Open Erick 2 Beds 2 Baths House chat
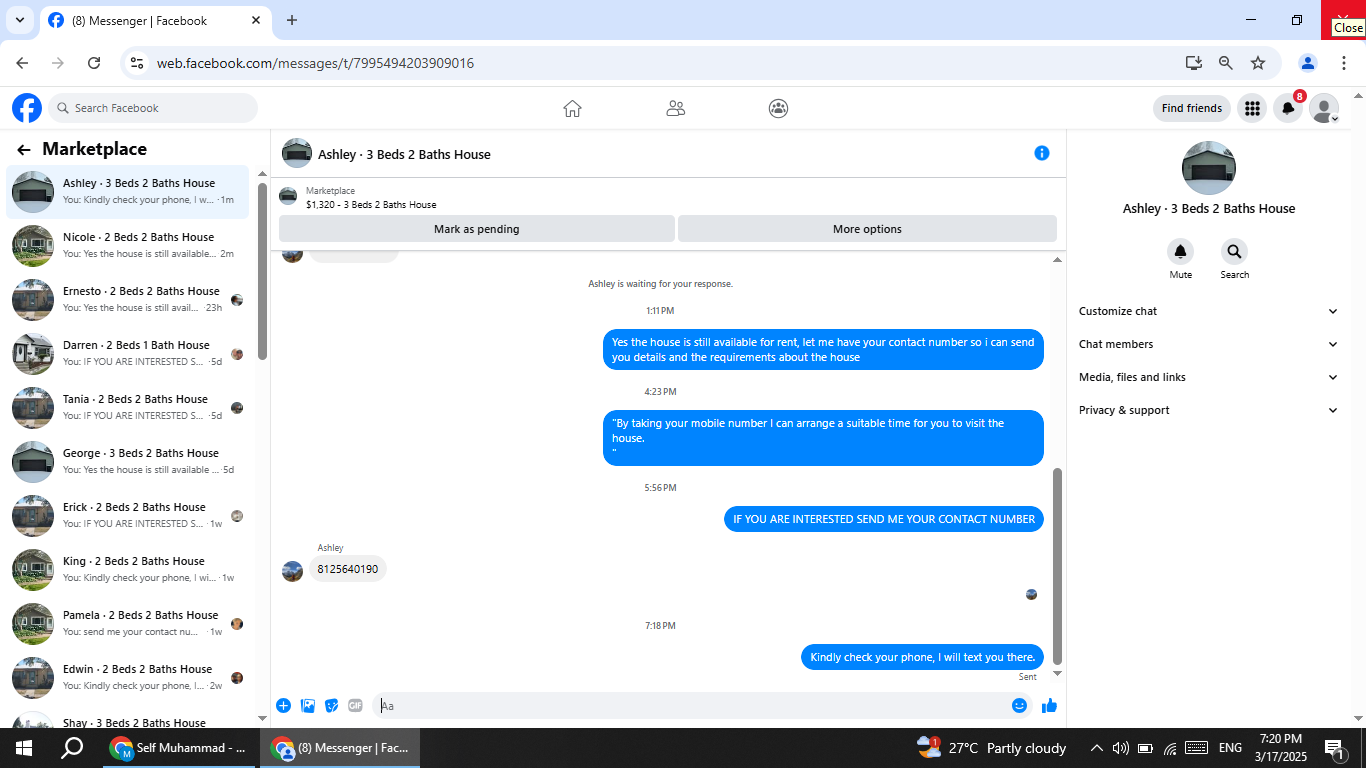Screen dimensions: 1366x768 point(128,515)
